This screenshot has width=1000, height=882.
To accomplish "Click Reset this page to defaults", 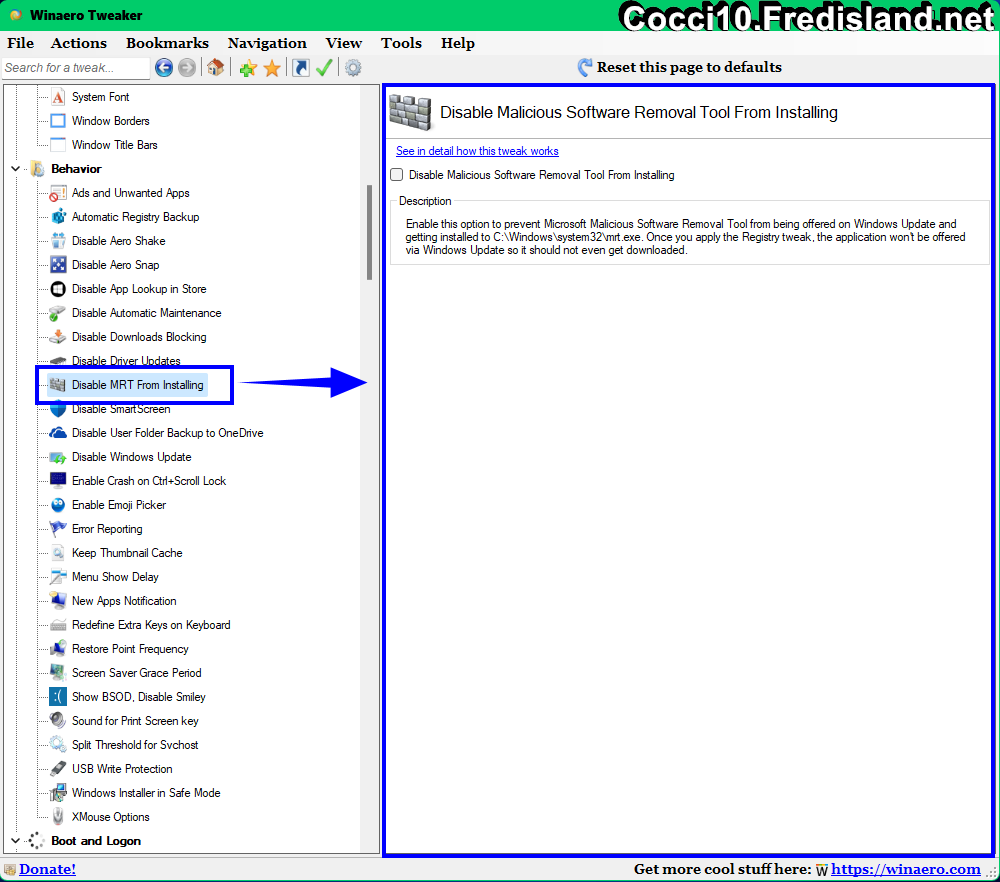I will (680, 68).
